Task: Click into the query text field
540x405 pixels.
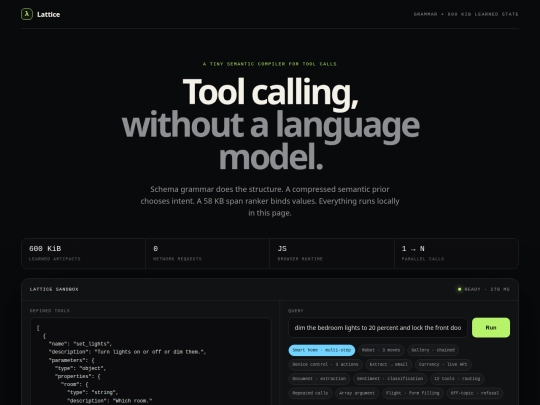Action: tap(378, 328)
